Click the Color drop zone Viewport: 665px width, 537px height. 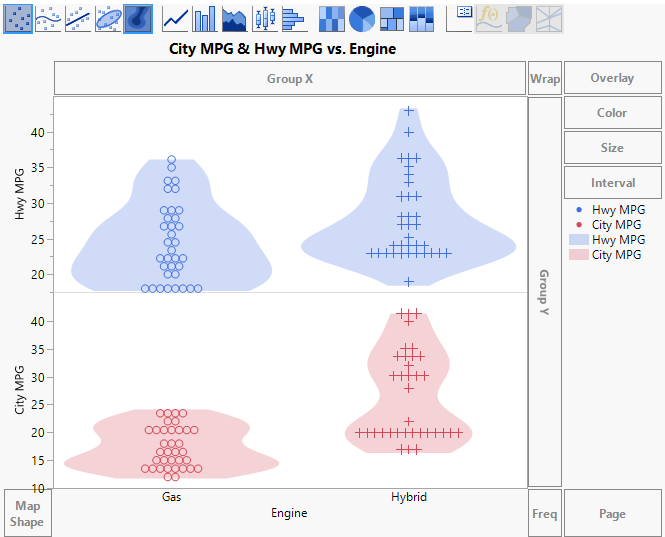point(612,113)
